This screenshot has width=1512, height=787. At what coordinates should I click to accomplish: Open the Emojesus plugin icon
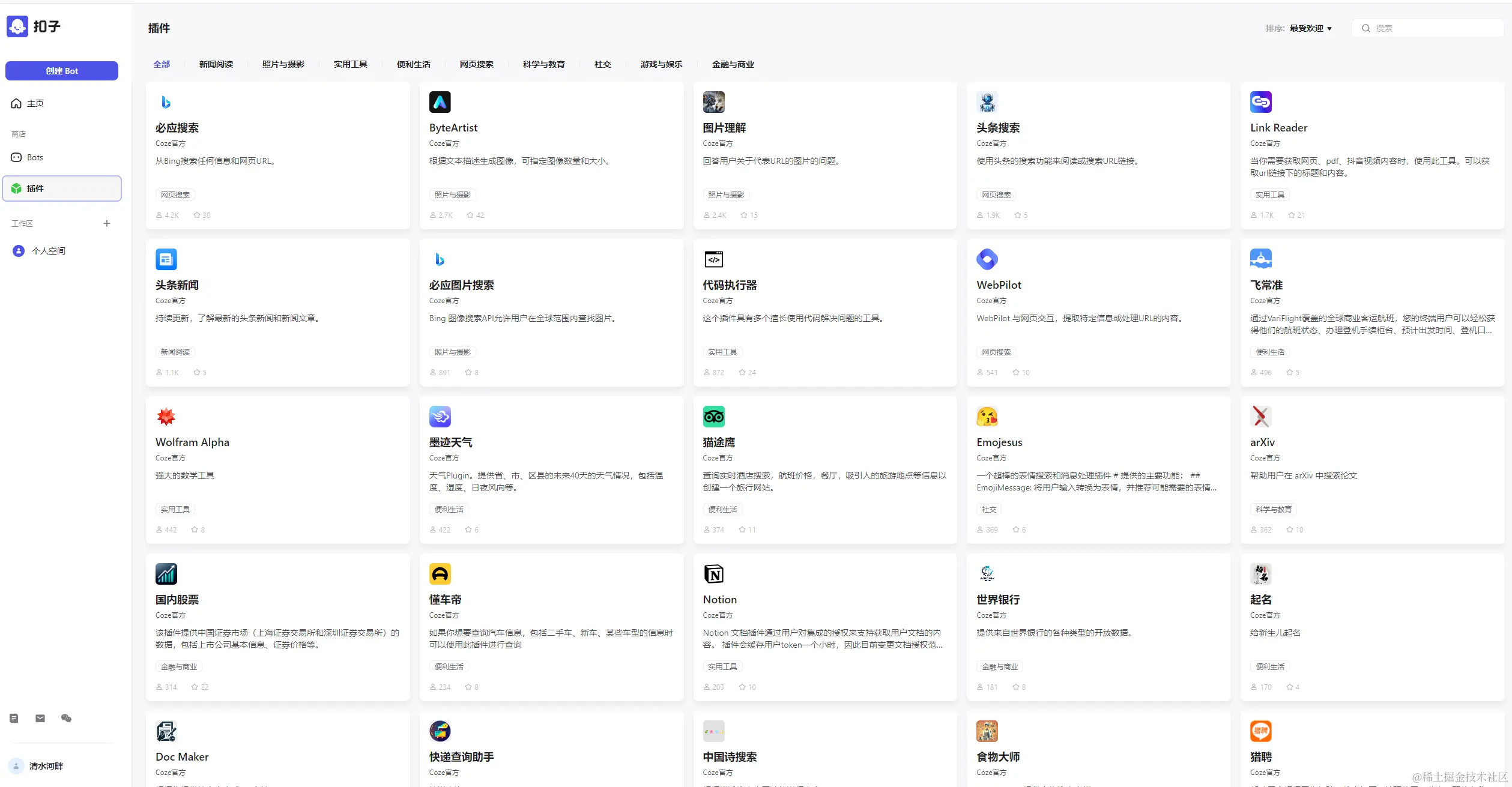click(987, 417)
